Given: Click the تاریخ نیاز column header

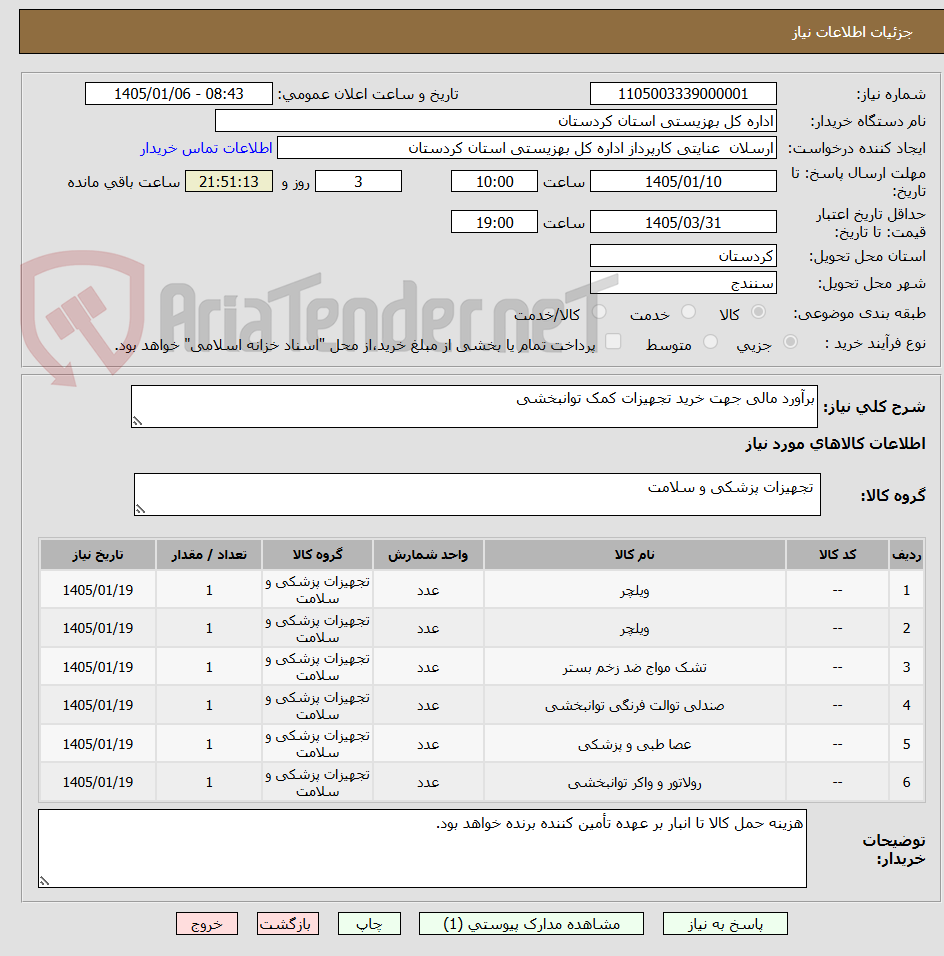Looking at the screenshot, I should click(x=98, y=554).
